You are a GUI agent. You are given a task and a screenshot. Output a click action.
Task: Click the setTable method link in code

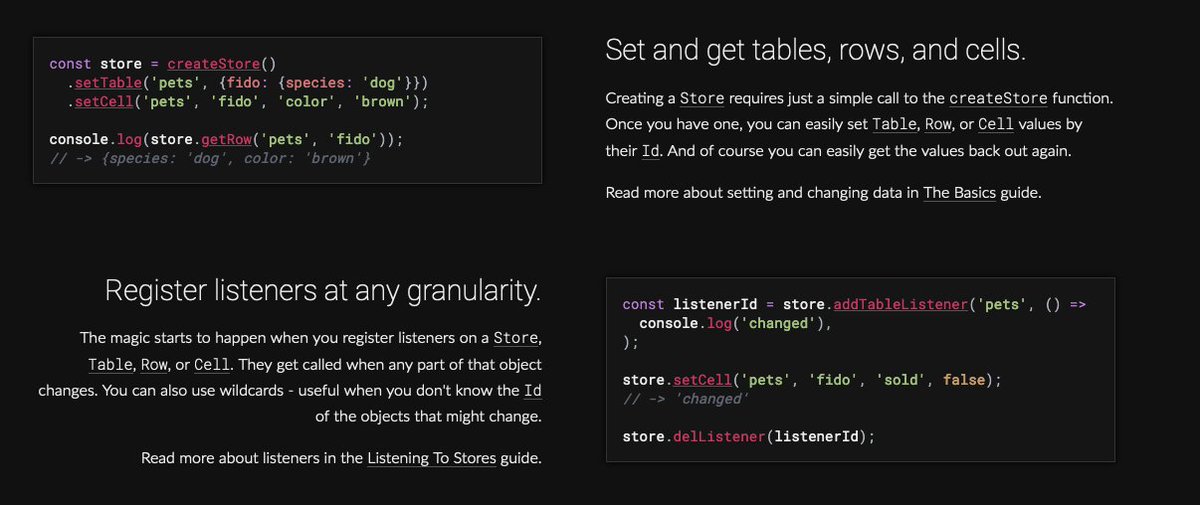click(107, 82)
